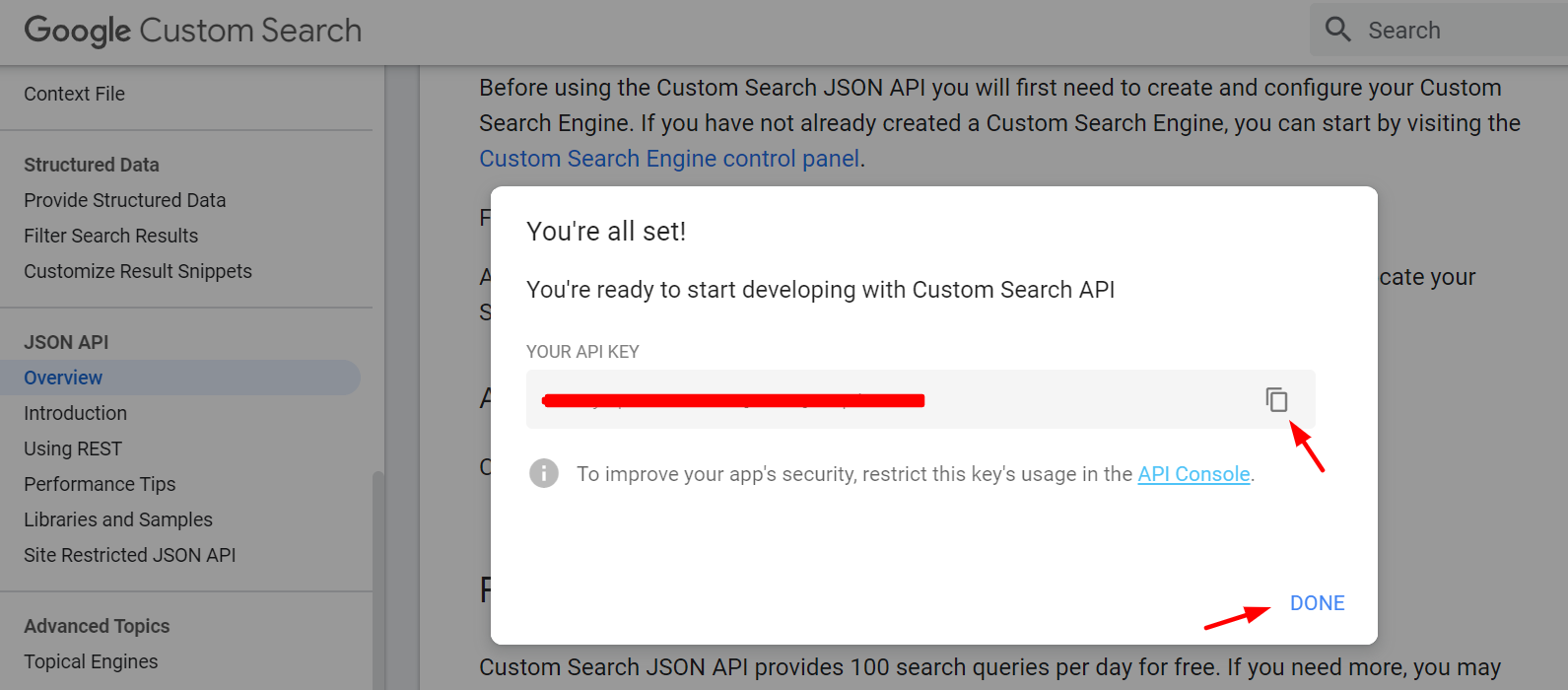Open the API Console link
Viewport: 1568px width, 690px height.
(x=1193, y=474)
